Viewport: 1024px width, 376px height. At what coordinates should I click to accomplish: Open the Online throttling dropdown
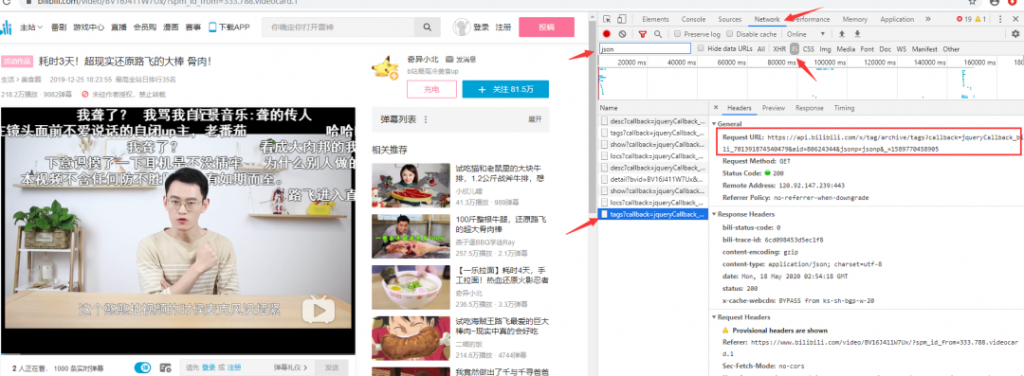(806, 34)
